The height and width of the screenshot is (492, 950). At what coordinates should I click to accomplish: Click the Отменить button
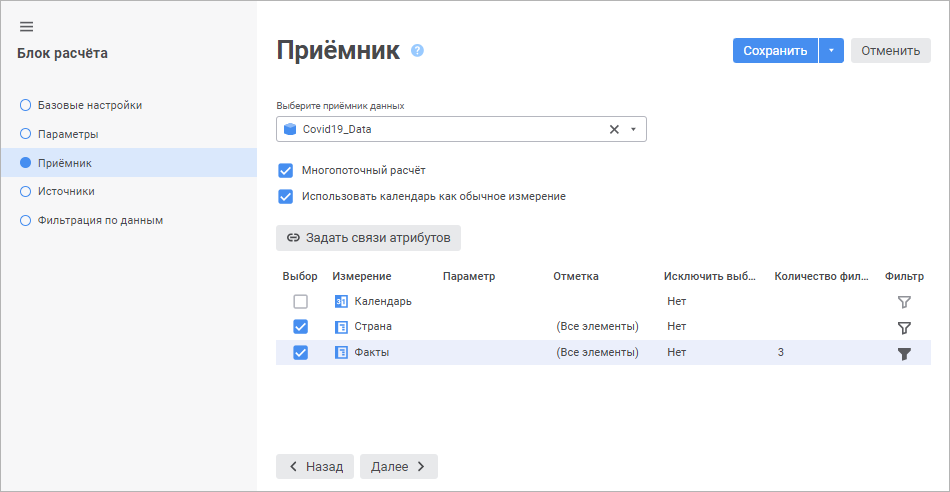coord(891,51)
